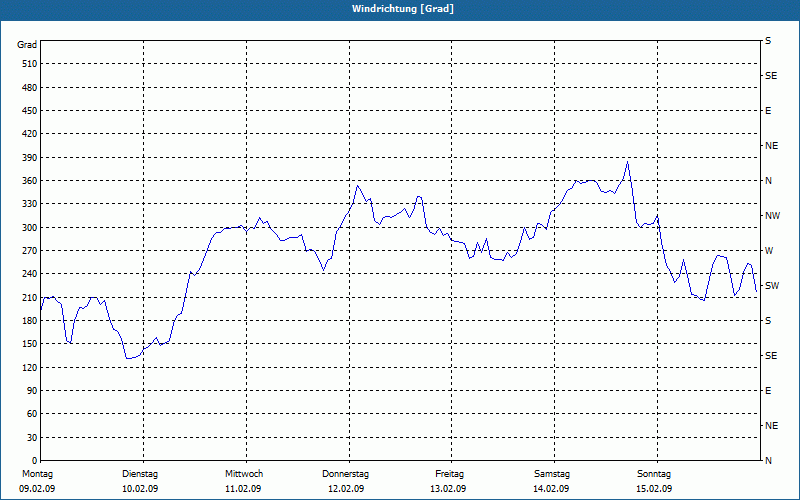Select the 450 degree axis label
800x500 pixels.
pos(30,111)
